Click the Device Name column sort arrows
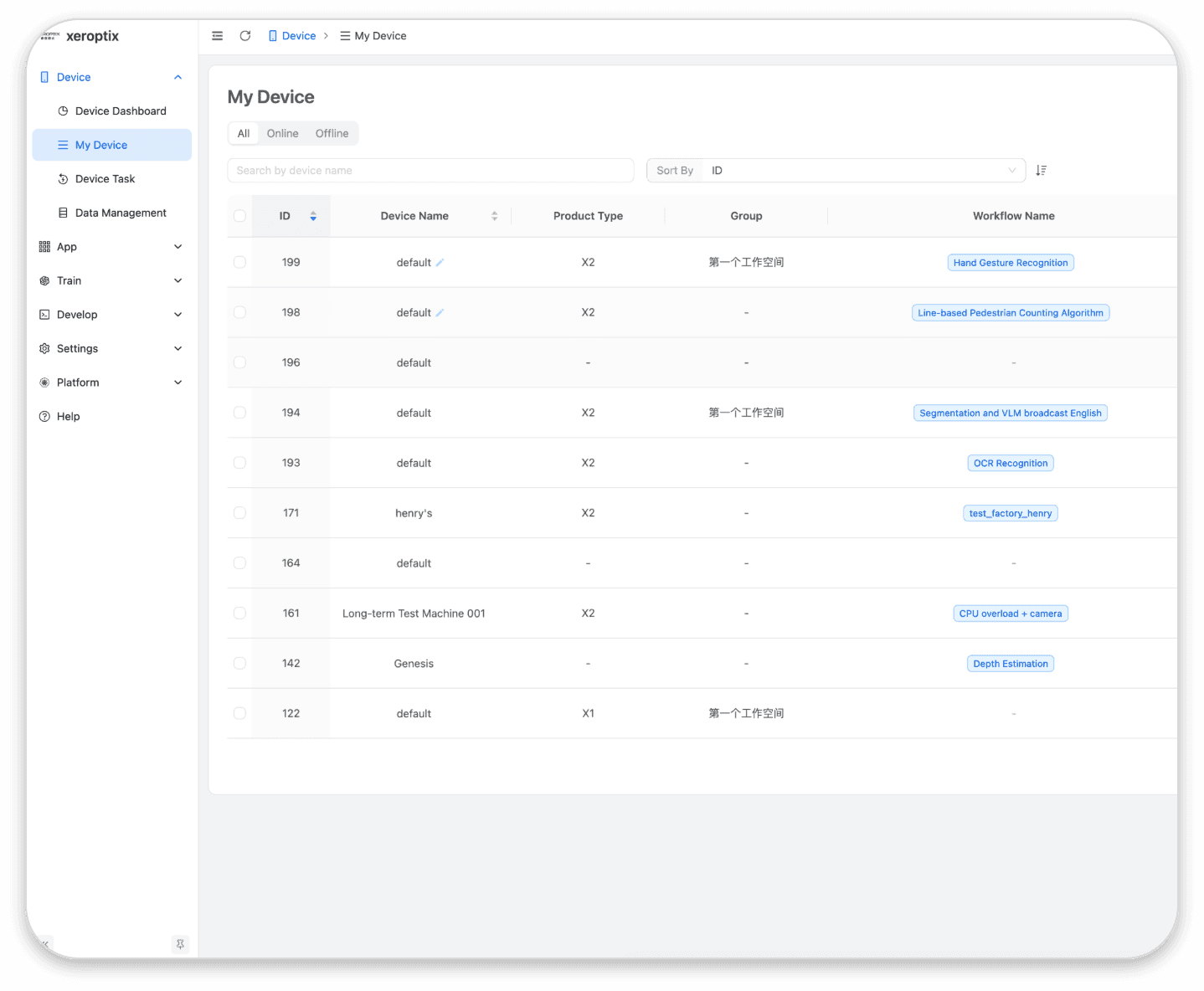 pos(494,216)
